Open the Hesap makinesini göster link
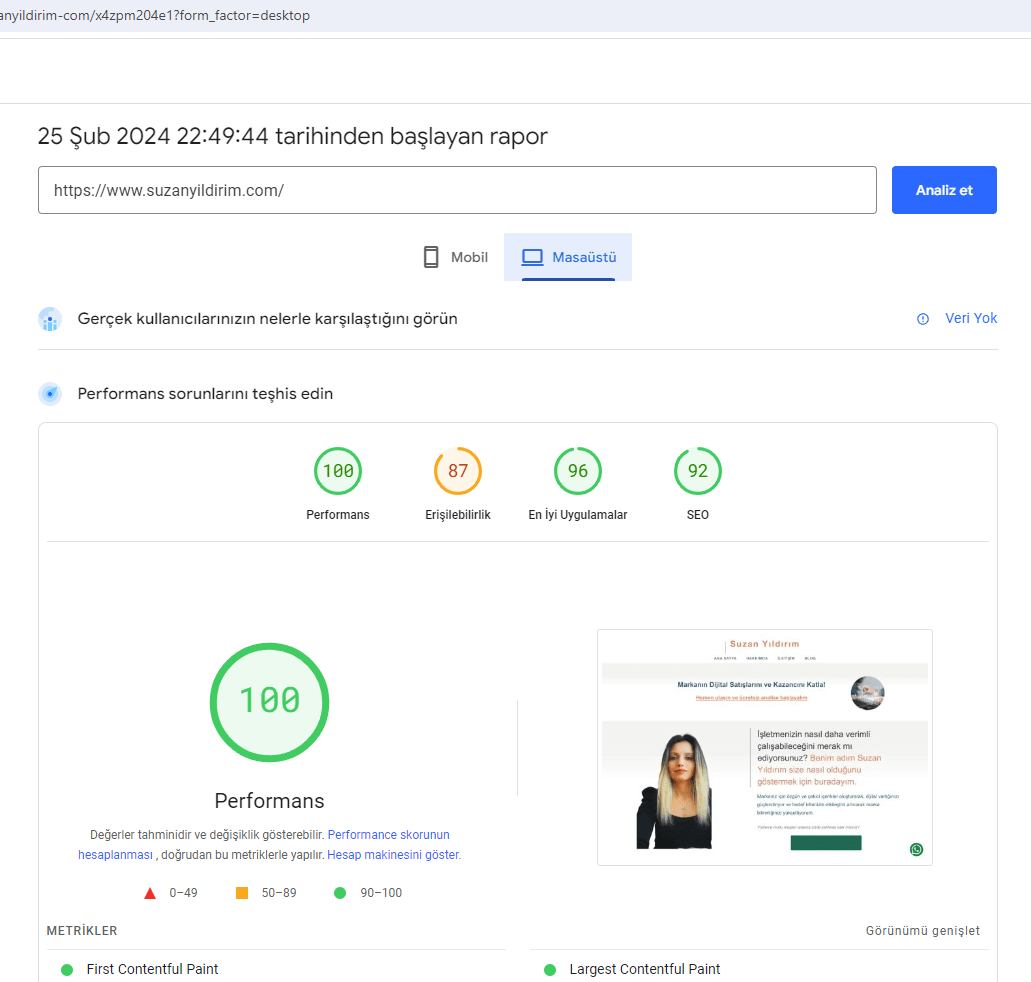The image size is (1031, 982). [x=393, y=855]
